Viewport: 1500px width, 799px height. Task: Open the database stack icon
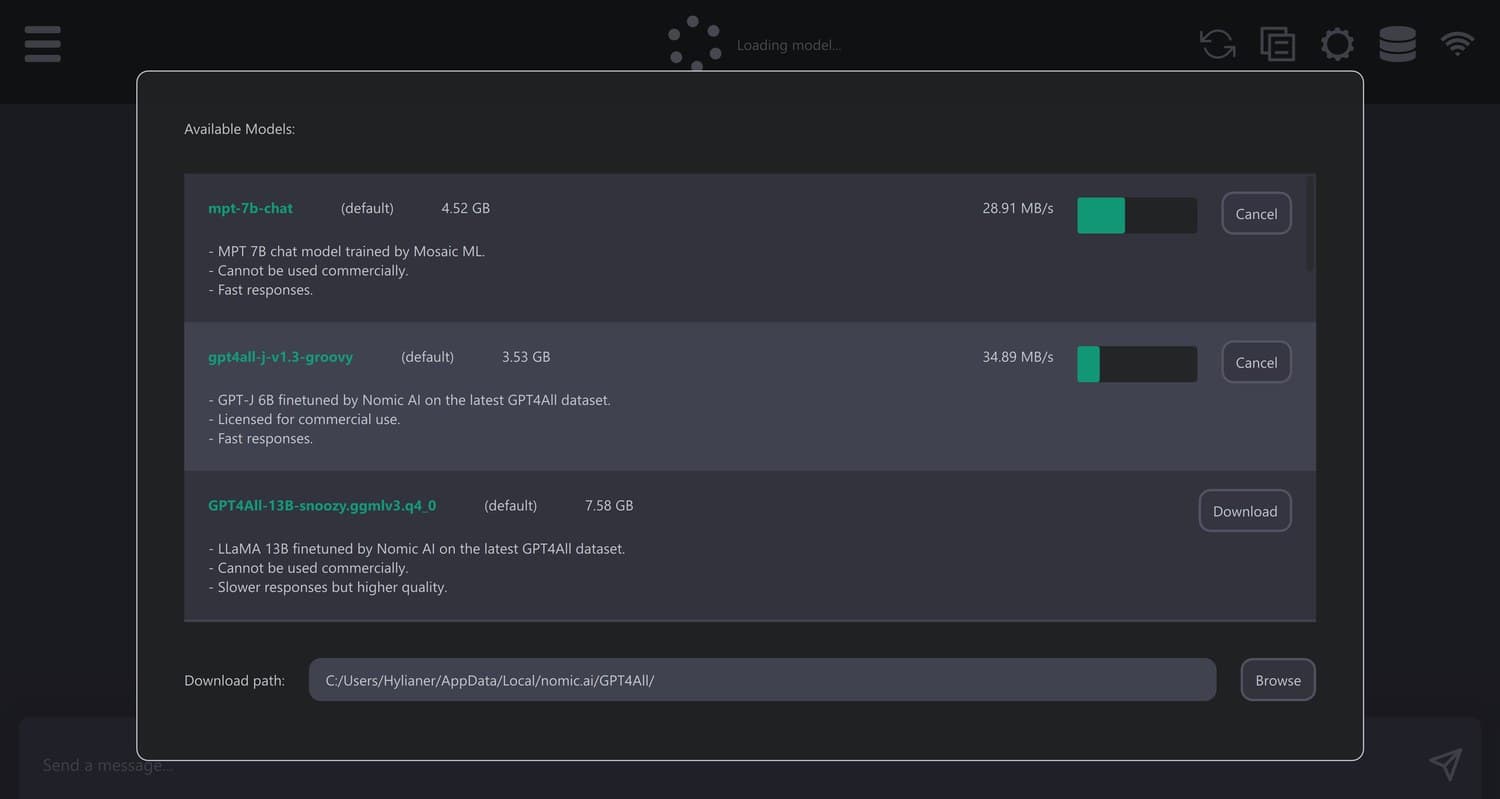[1397, 44]
